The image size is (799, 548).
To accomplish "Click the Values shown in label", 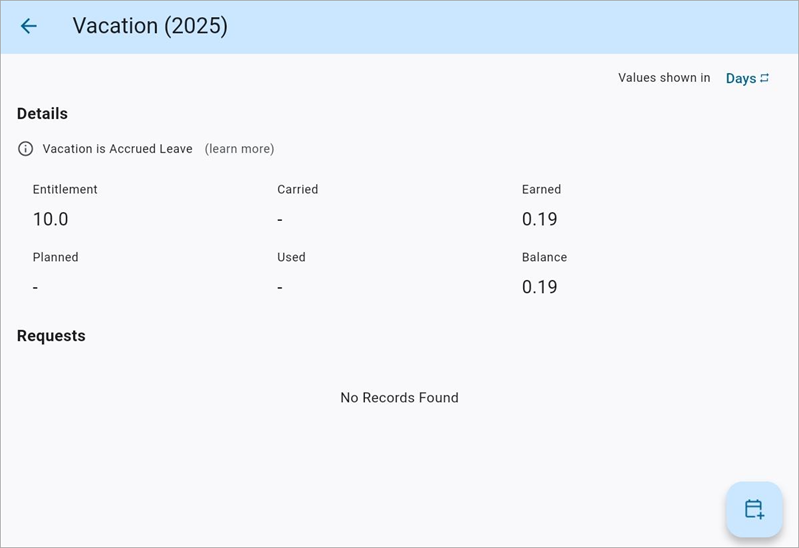I will (x=664, y=78).
